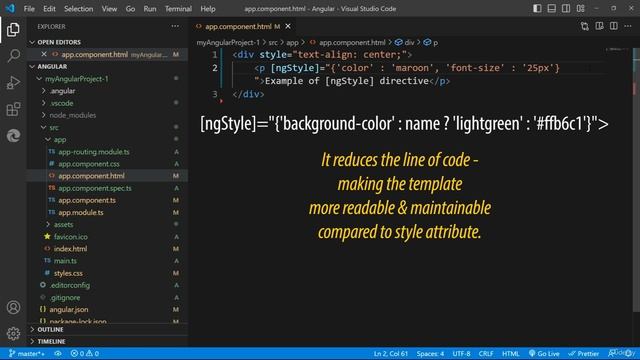Screen dimensions: 640x360
Task: Click Spaces: 4 indentation setting
Action: [x=430, y=353]
